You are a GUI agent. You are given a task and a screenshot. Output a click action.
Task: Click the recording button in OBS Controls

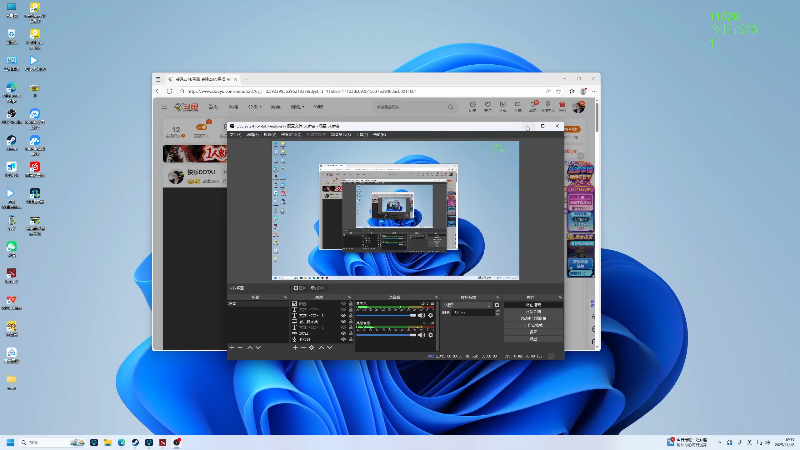pos(533,311)
